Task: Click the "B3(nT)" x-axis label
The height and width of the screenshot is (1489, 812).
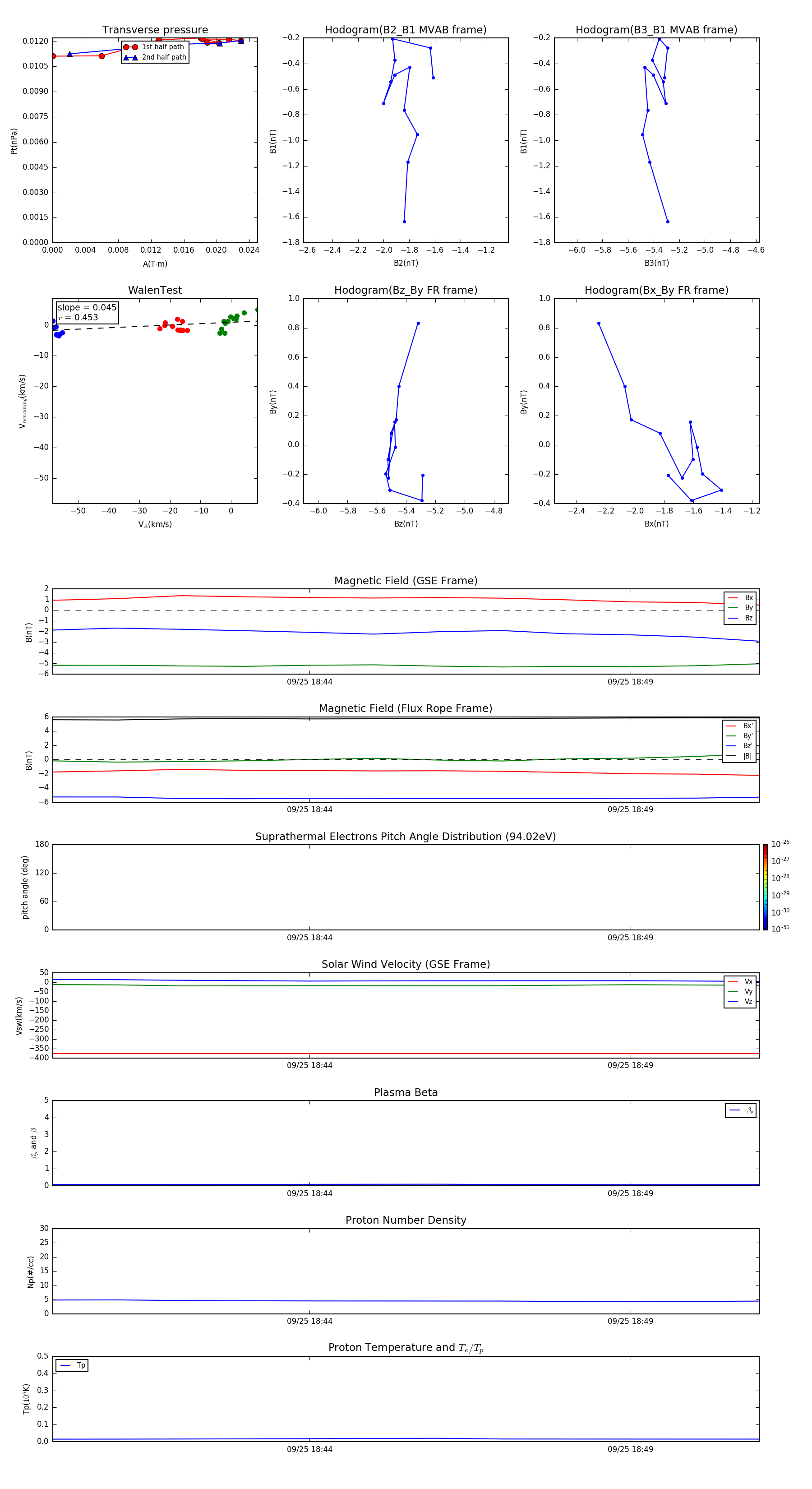Action: 656,263
